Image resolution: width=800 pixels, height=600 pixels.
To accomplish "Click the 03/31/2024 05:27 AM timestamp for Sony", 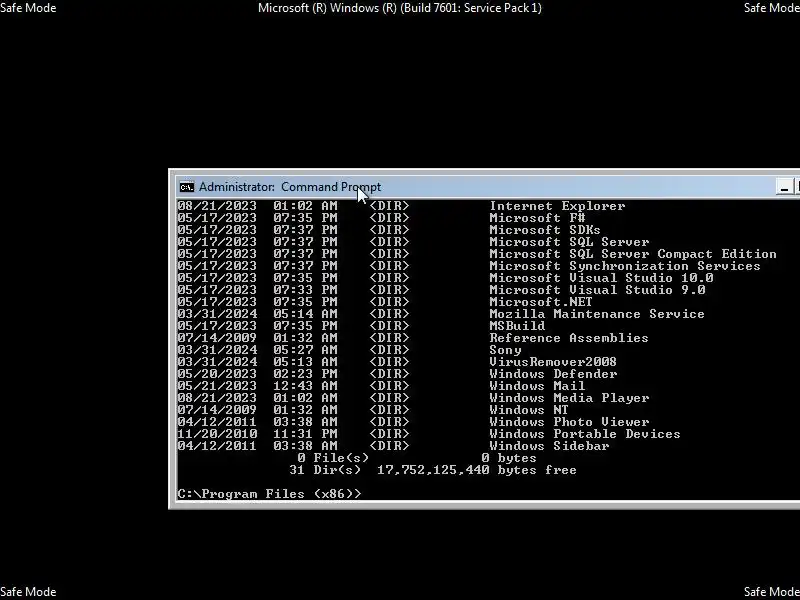I will point(257,350).
